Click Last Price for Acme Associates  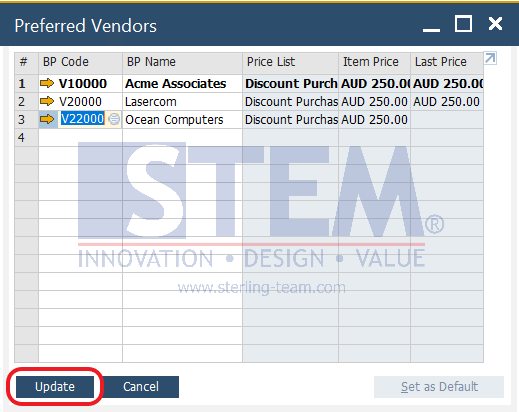(x=447, y=83)
